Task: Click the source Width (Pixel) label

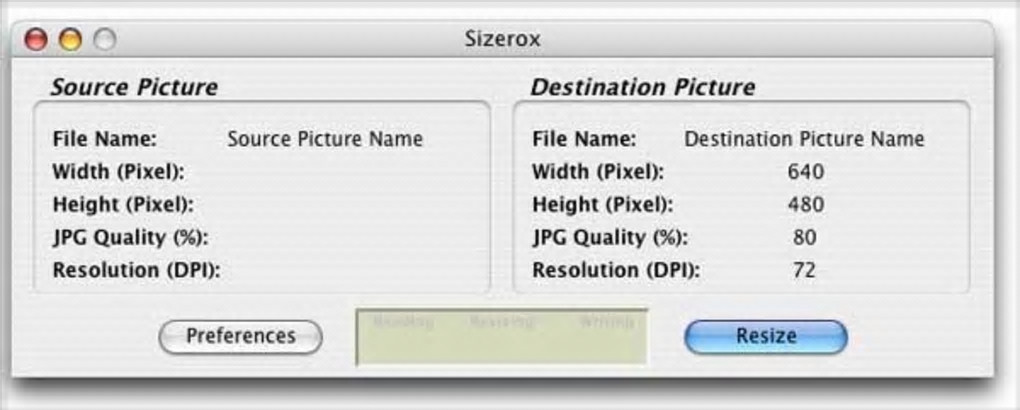Action: pos(118,172)
